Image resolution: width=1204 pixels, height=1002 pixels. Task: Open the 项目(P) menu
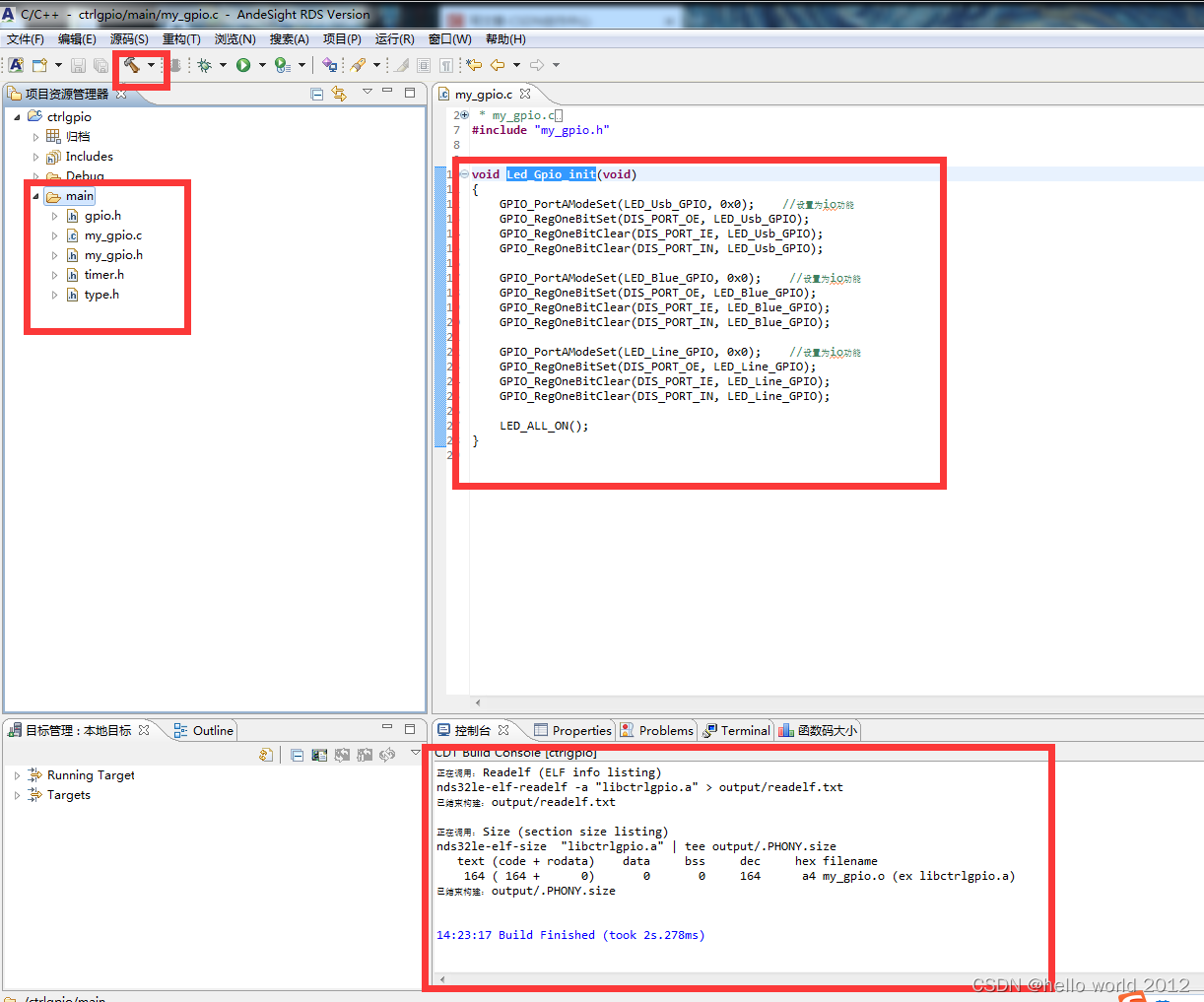point(341,39)
